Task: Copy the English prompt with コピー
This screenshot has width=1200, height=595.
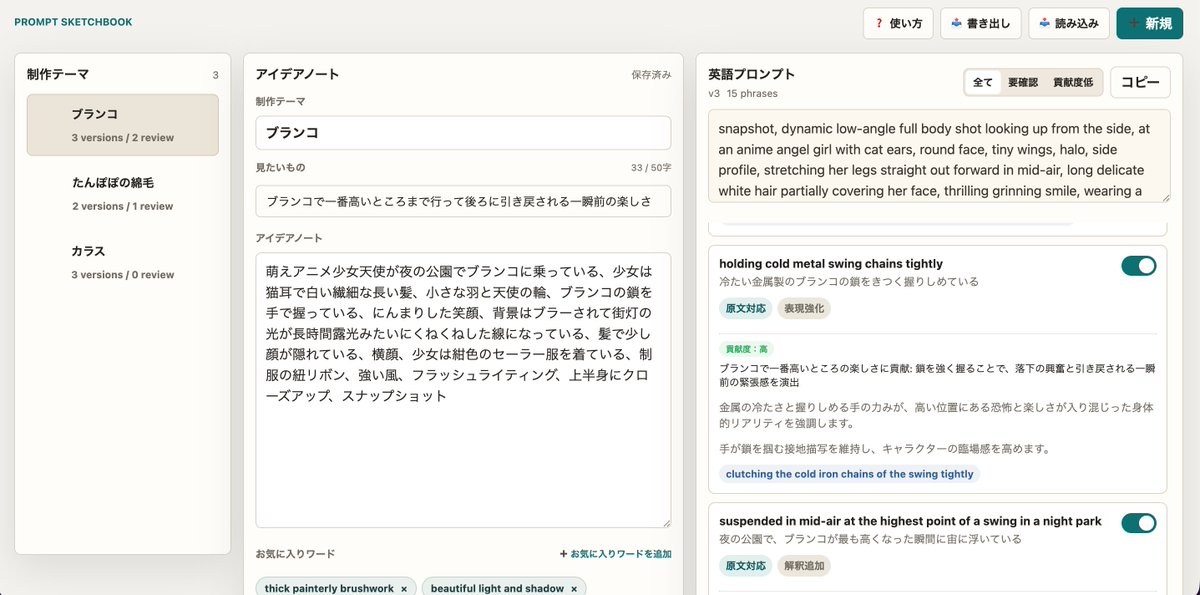Action: pos(1140,82)
